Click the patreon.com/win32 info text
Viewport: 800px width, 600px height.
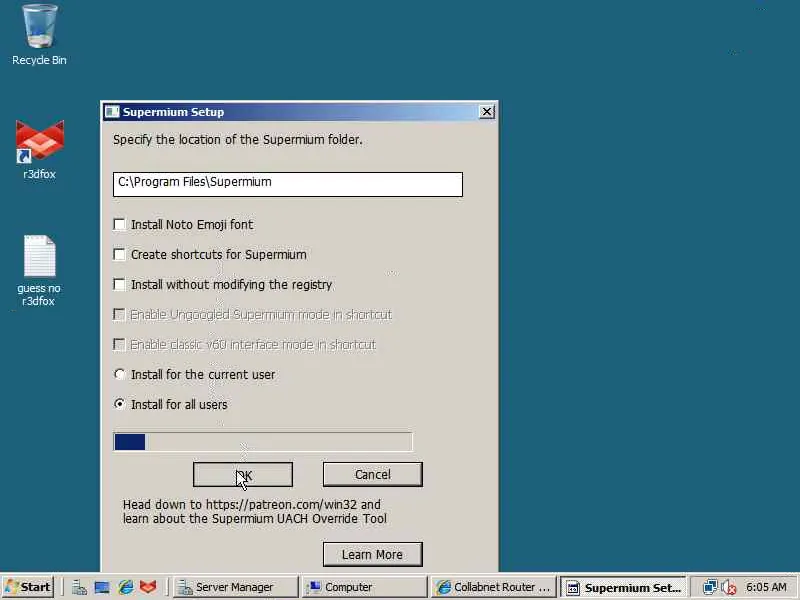pos(255,512)
